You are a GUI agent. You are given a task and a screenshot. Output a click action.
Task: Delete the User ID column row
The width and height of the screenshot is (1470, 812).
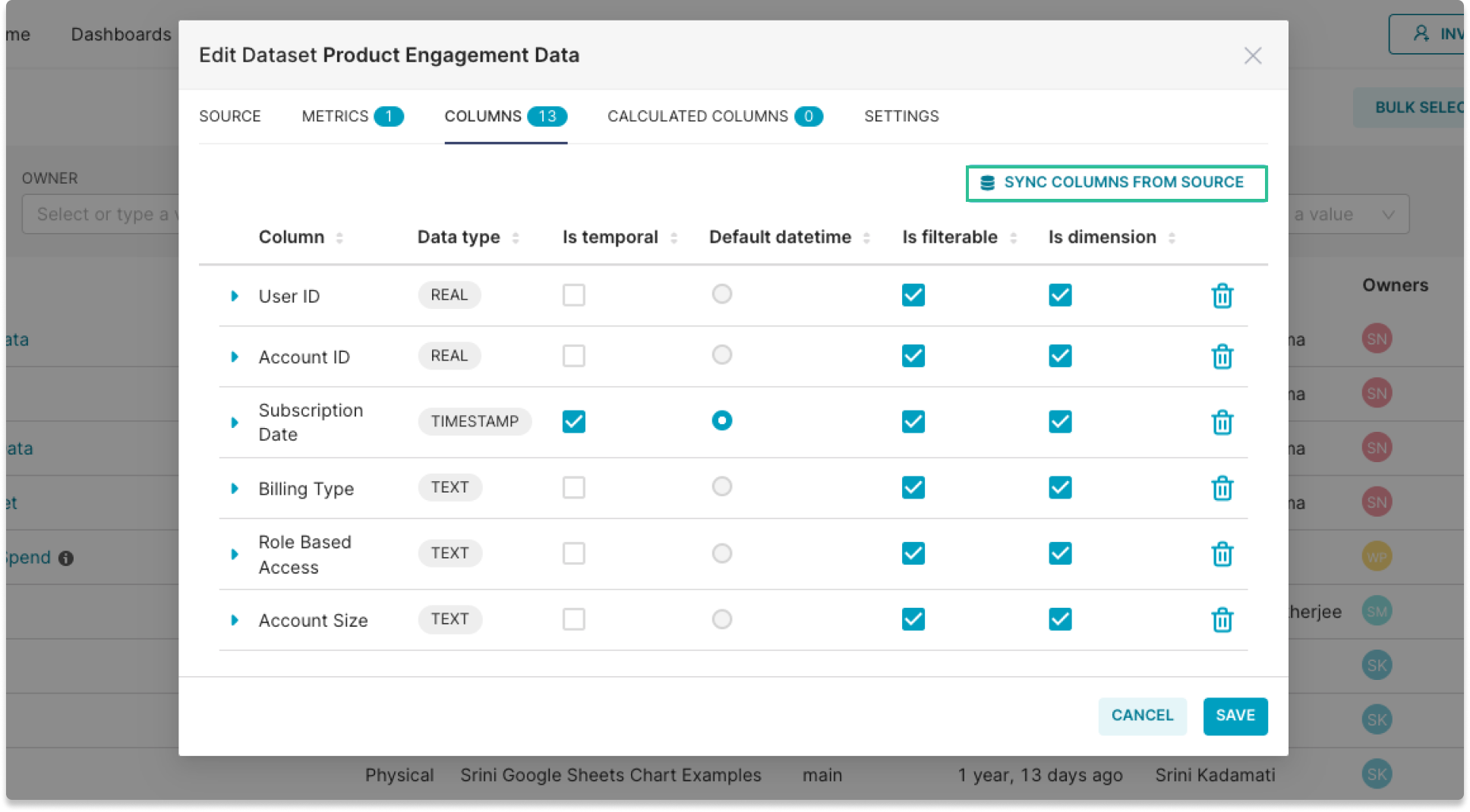1222,295
